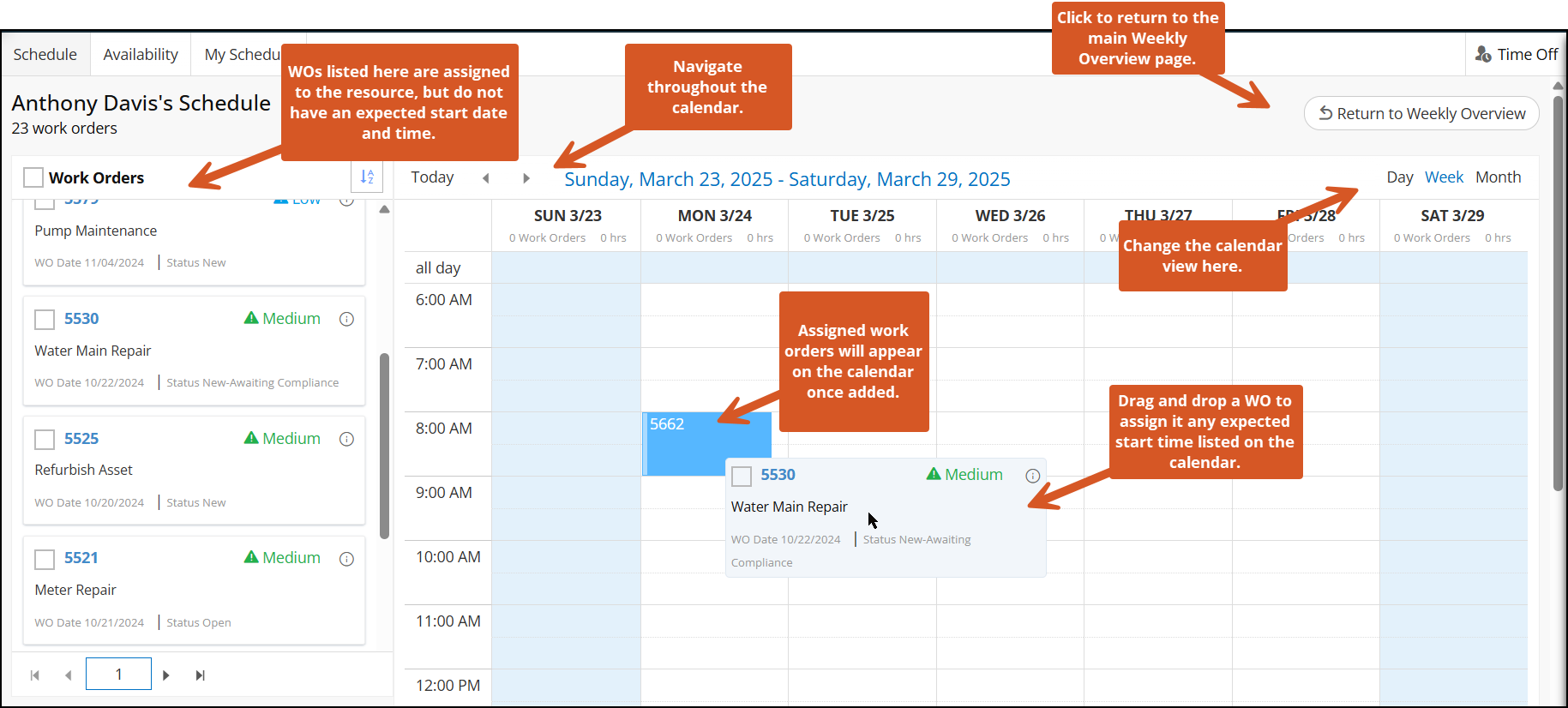Advance to next week with right arrow
This screenshot has width=1568, height=708.
pos(526,178)
